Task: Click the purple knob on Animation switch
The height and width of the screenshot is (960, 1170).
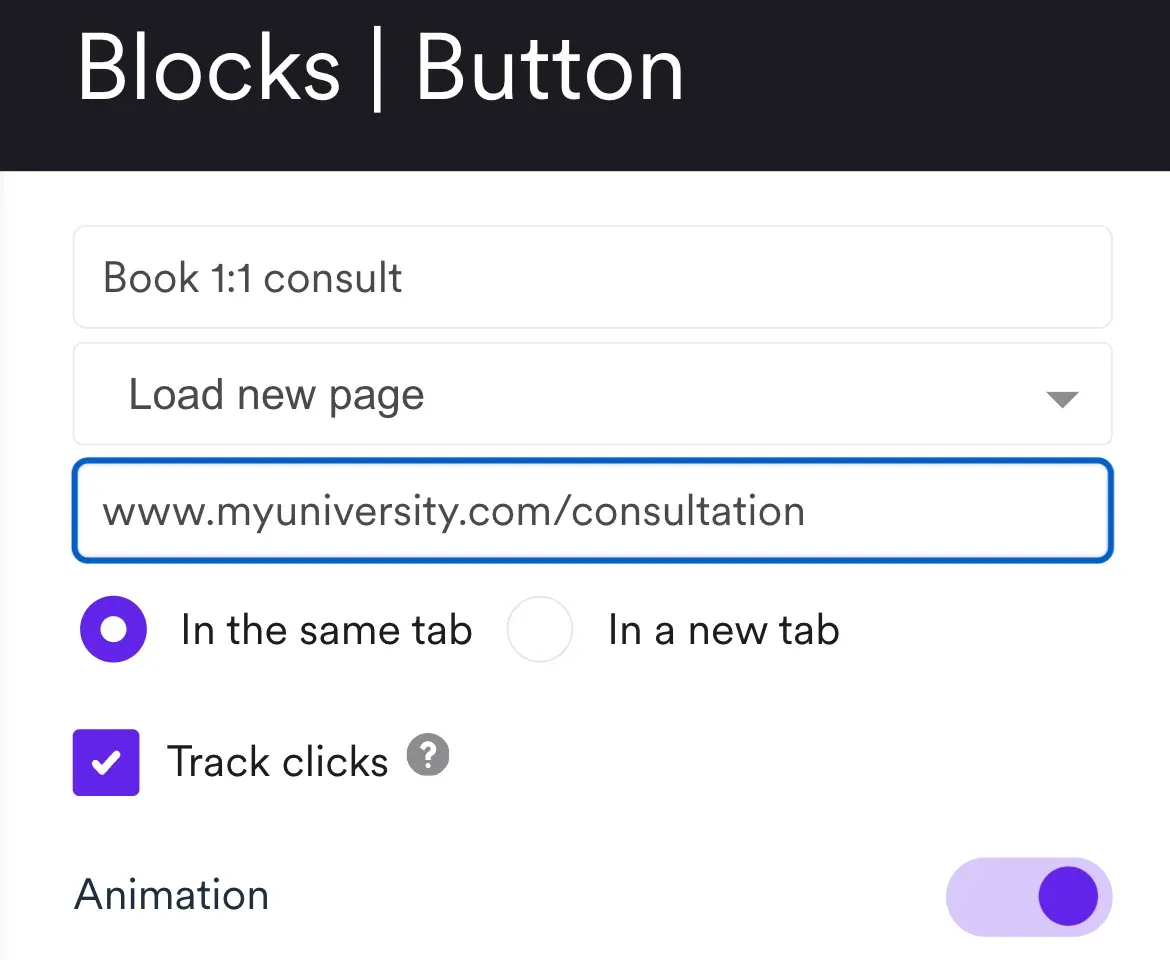Action: click(1068, 896)
